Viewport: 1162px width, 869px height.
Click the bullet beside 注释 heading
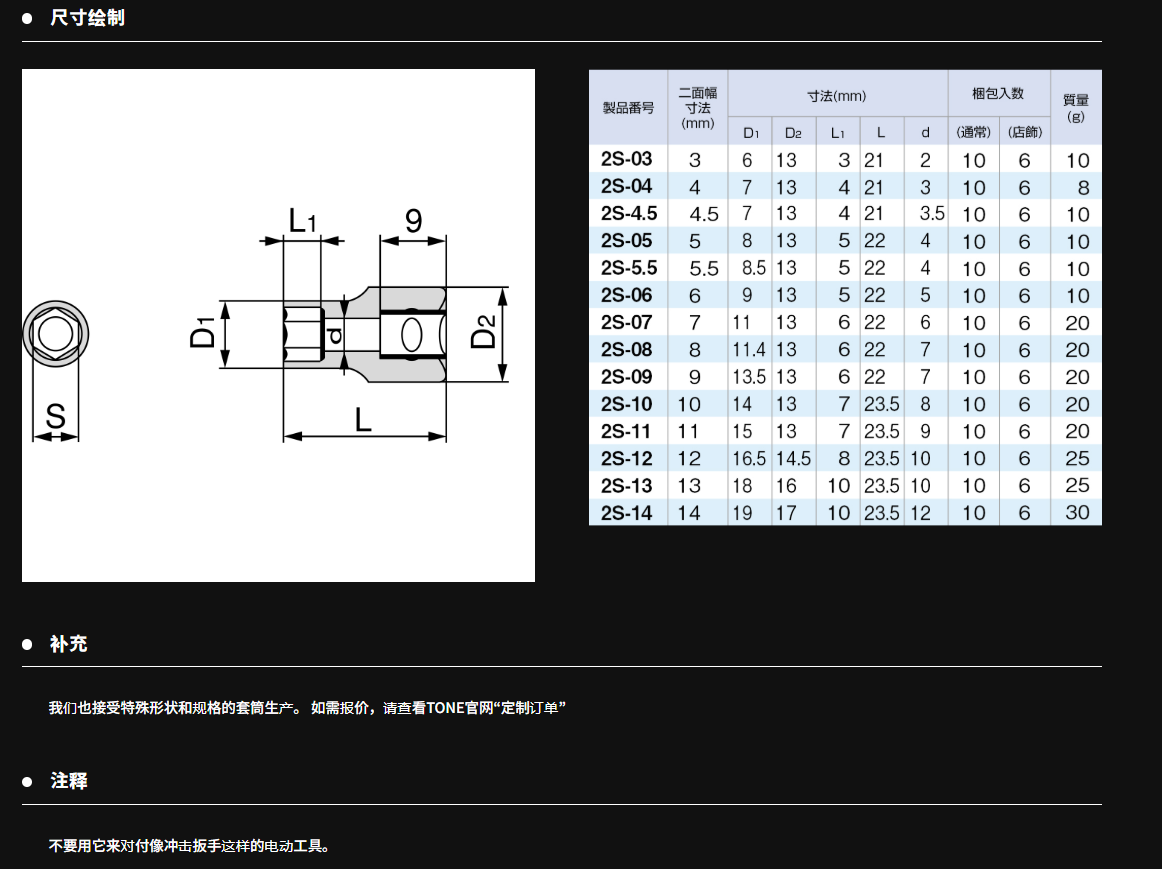coord(28,781)
